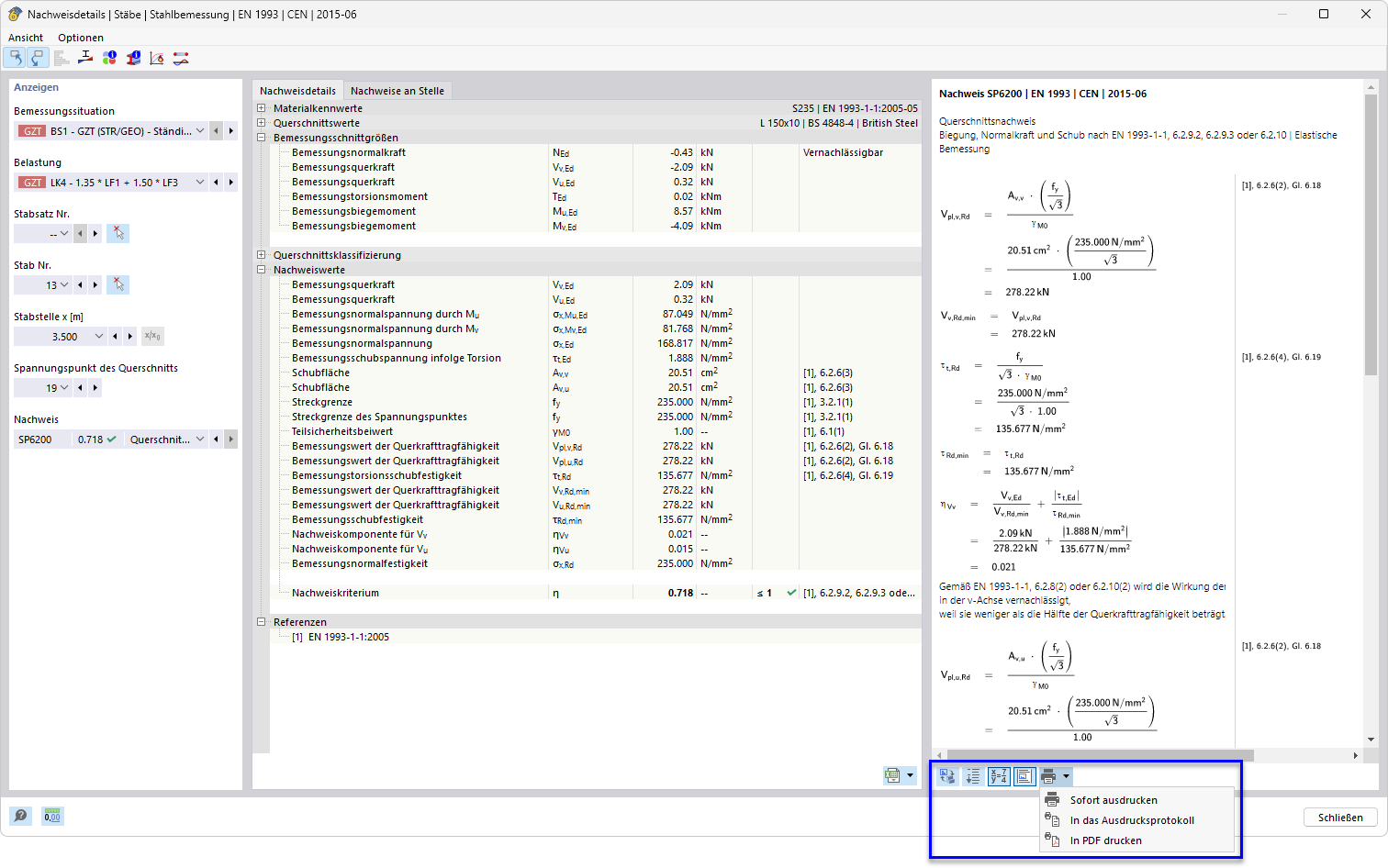Collapse the Nachweiswerte section
Image resolution: width=1388 pixels, height=868 pixels.
[x=262, y=270]
